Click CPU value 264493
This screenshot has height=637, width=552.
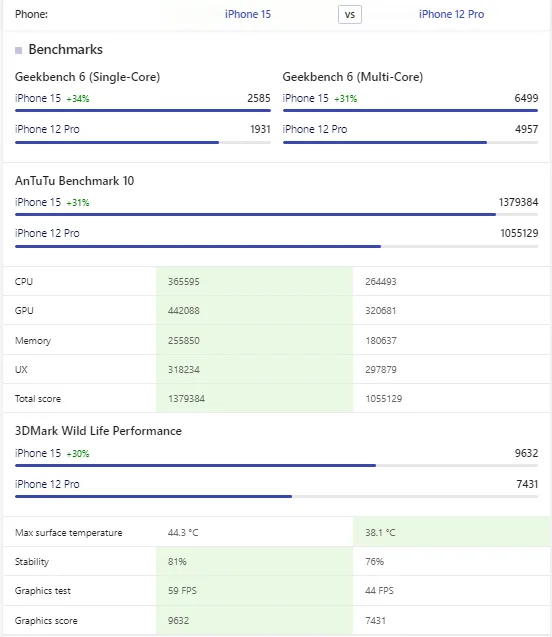pyautogui.click(x=381, y=282)
